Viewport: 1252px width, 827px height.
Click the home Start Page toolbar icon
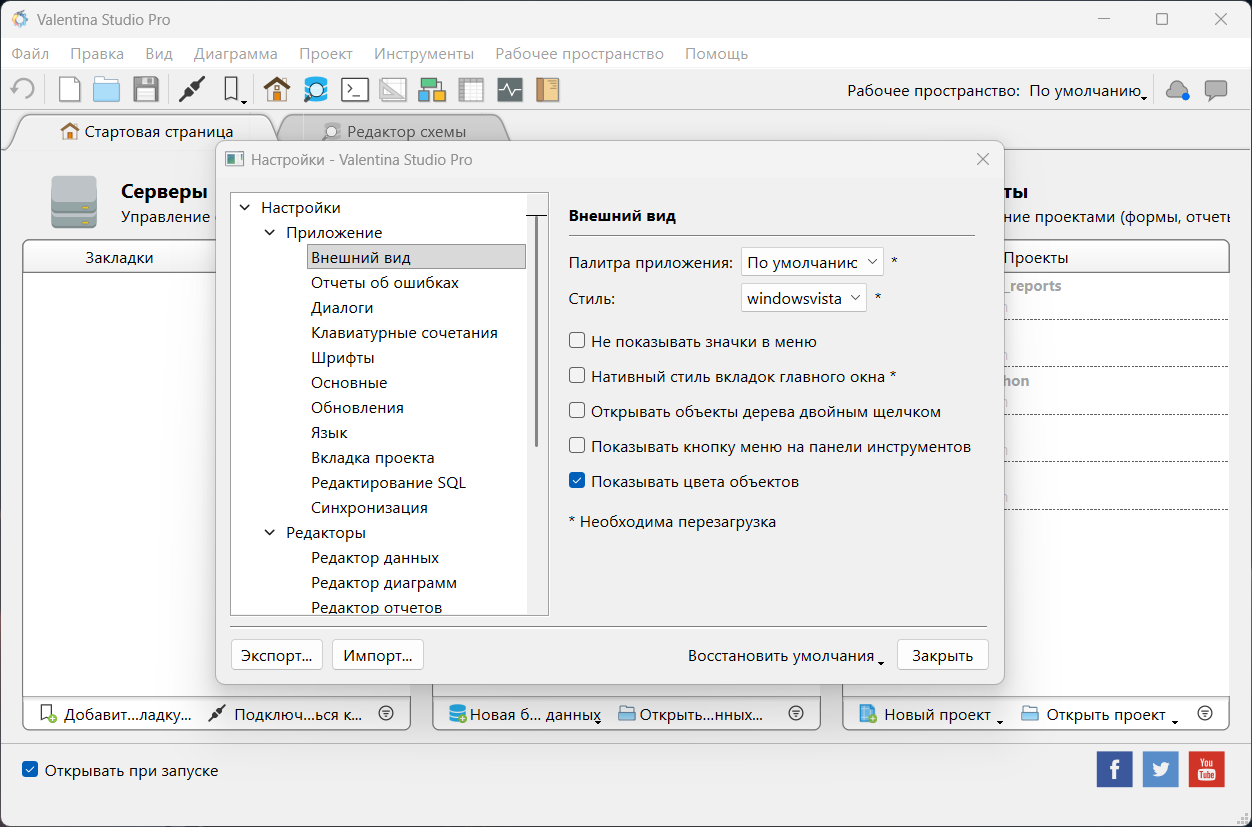pos(277,90)
